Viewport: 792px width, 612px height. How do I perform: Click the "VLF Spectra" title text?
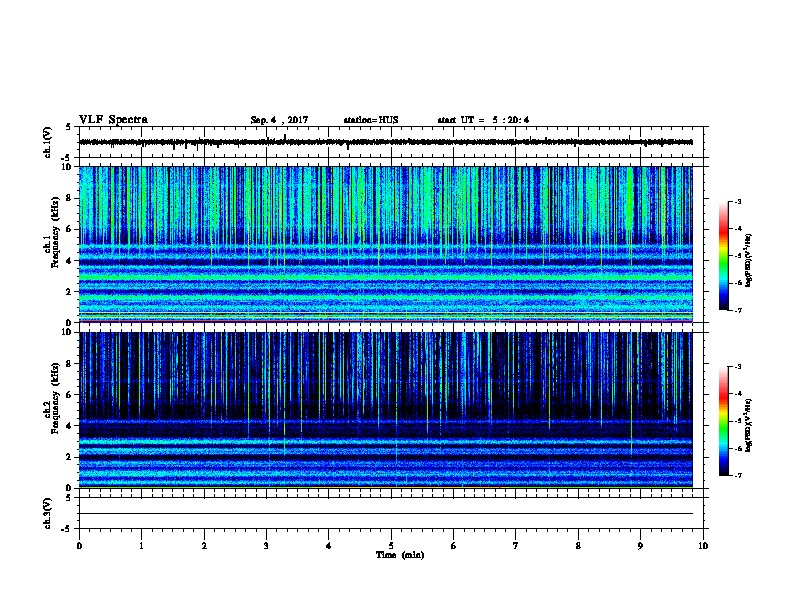[113, 120]
